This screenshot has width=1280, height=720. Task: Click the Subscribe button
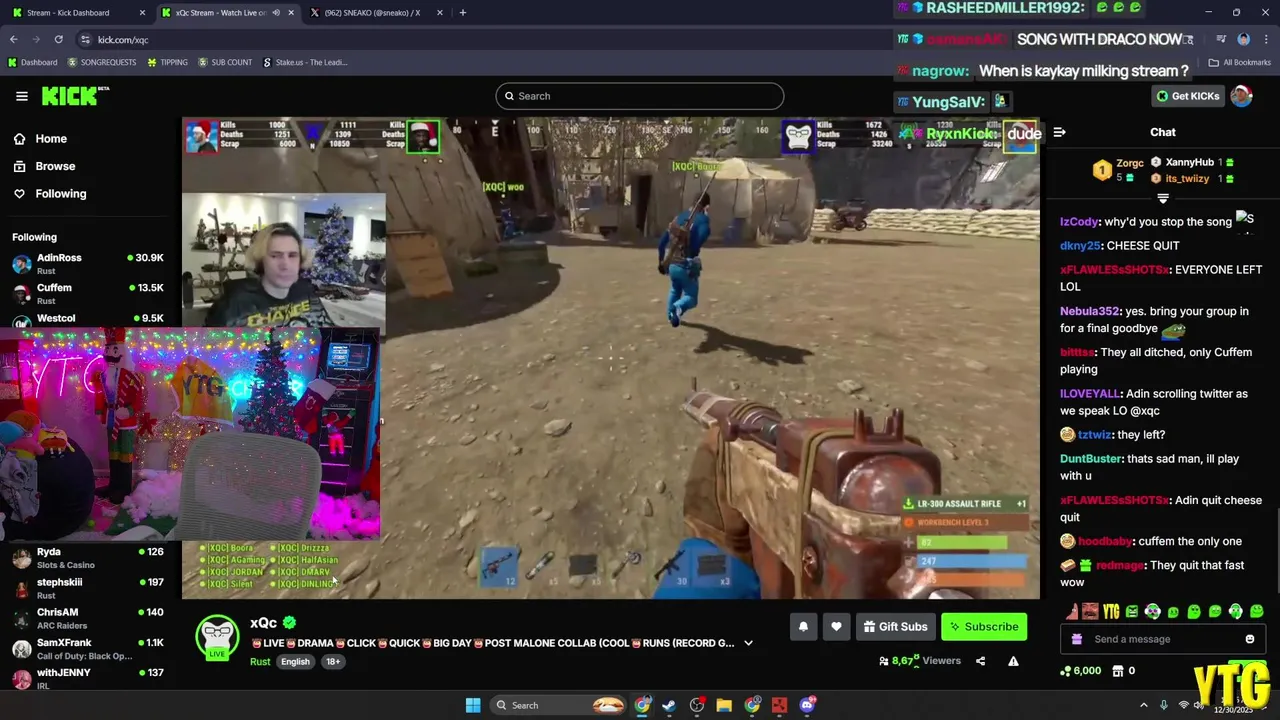[x=984, y=627]
